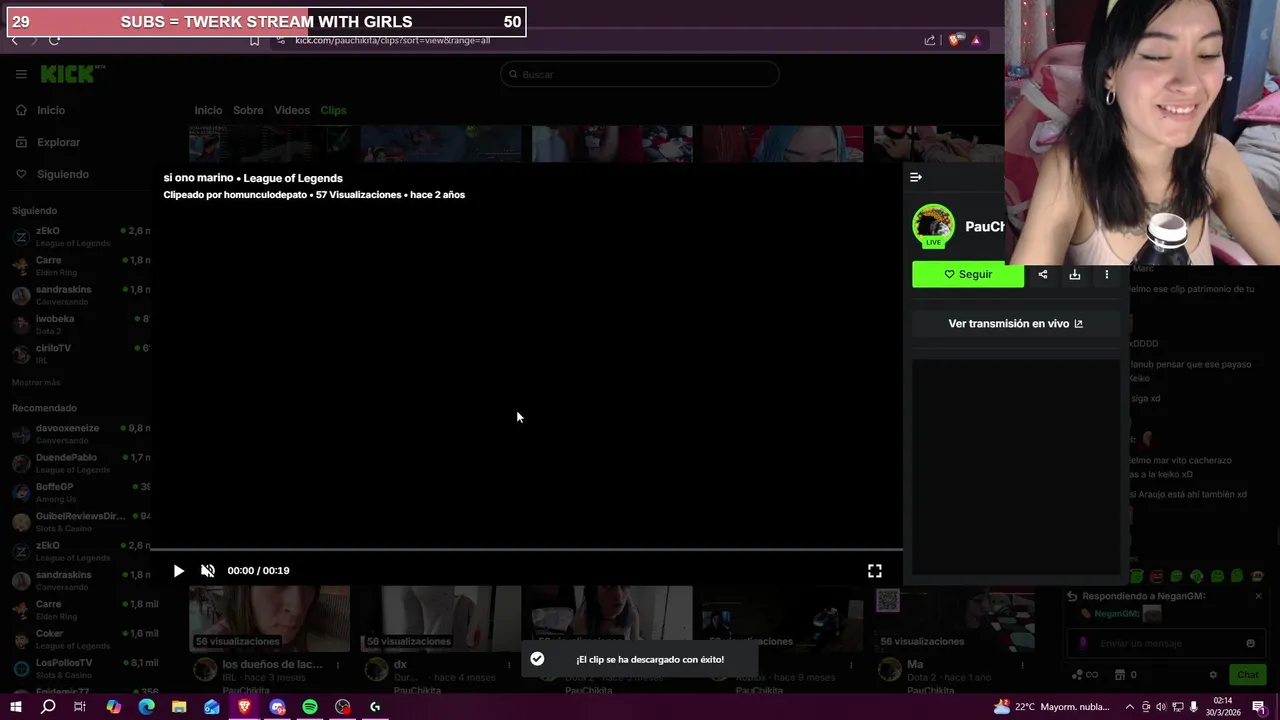Viewport: 1280px width, 720px height.
Task: Share the clip via the share icon
Action: [1043, 274]
